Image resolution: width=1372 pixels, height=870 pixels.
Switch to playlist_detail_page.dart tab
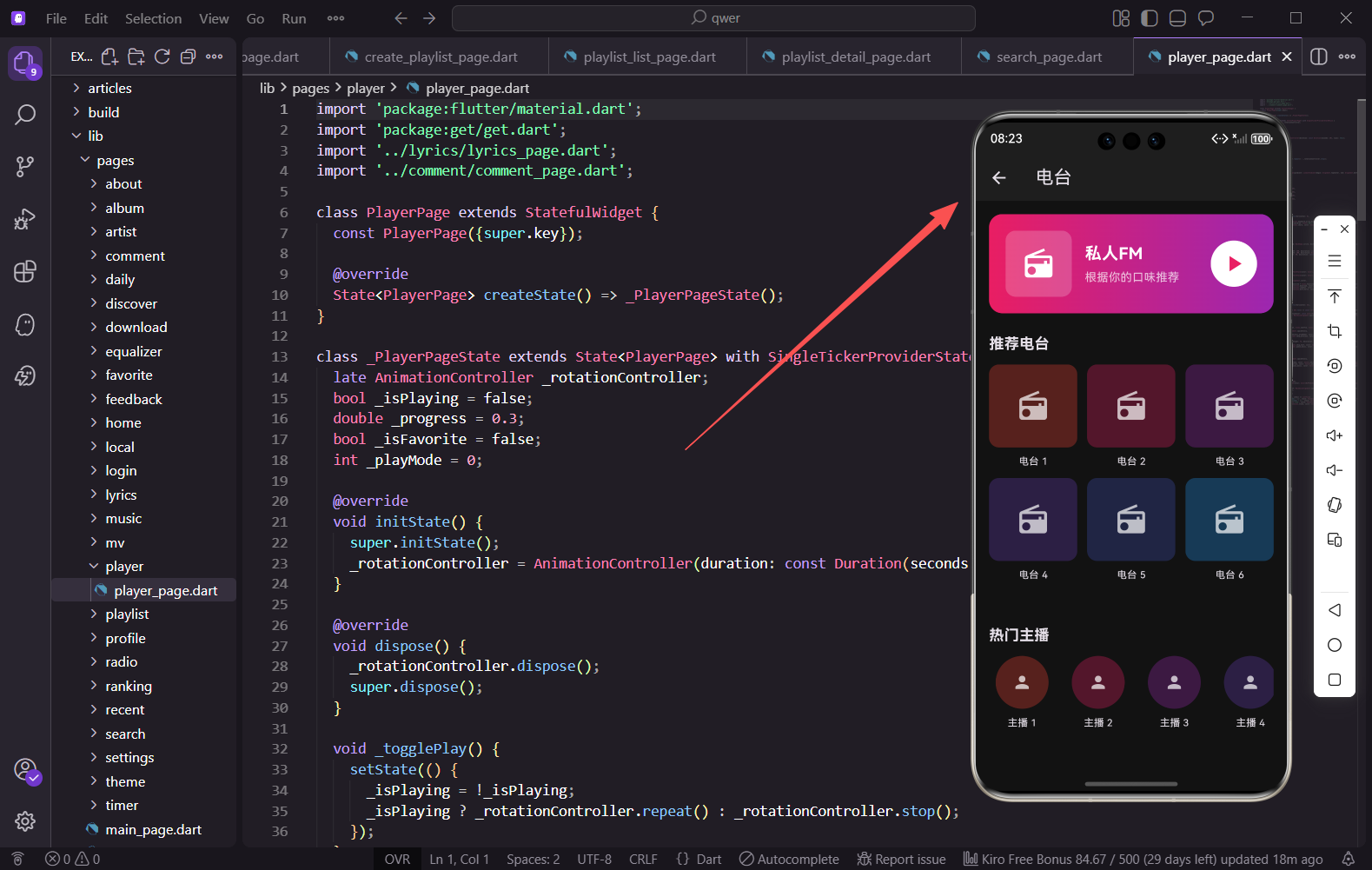(x=854, y=56)
